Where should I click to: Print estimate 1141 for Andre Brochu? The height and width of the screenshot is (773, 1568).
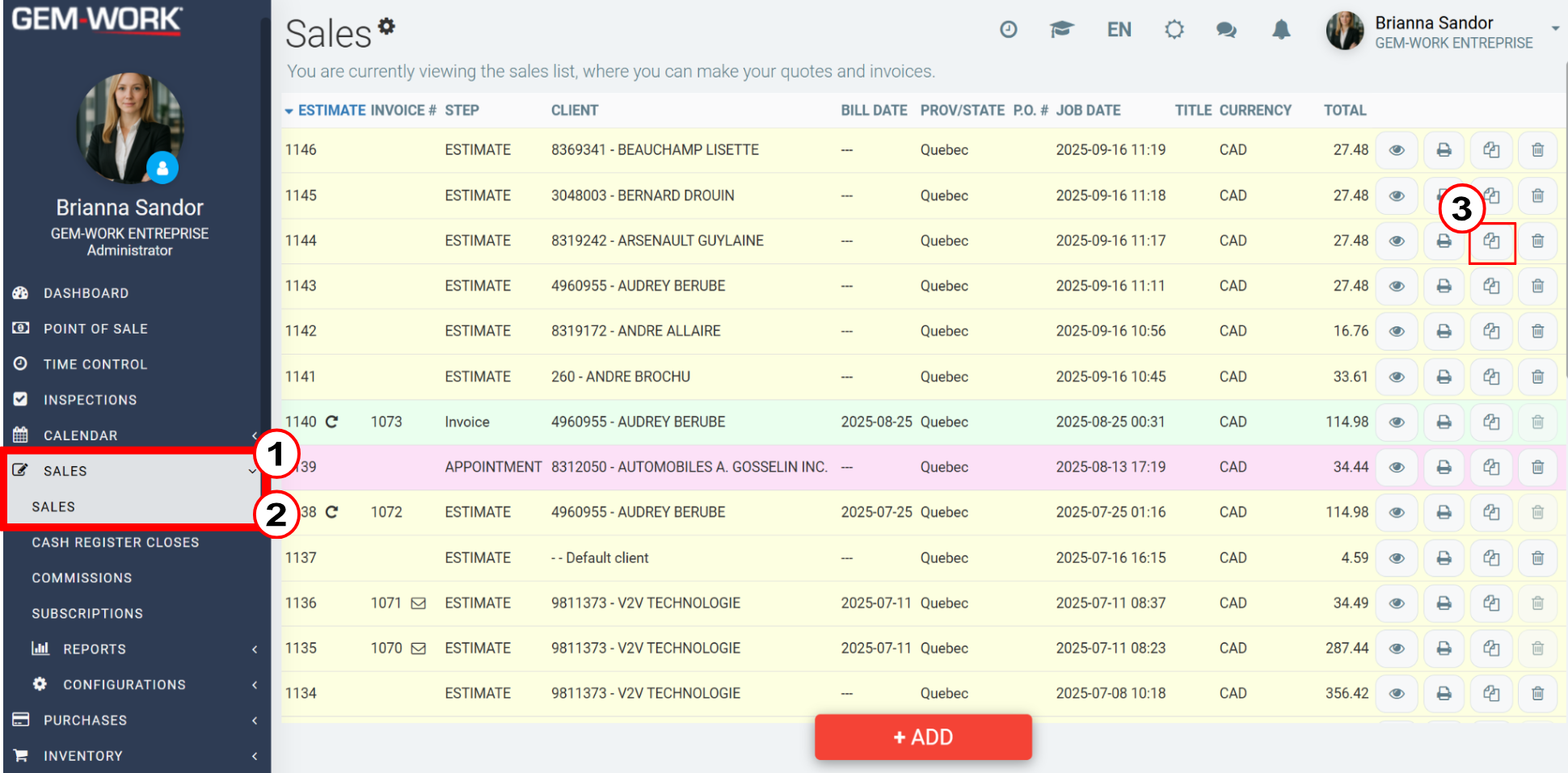pos(1444,376)
